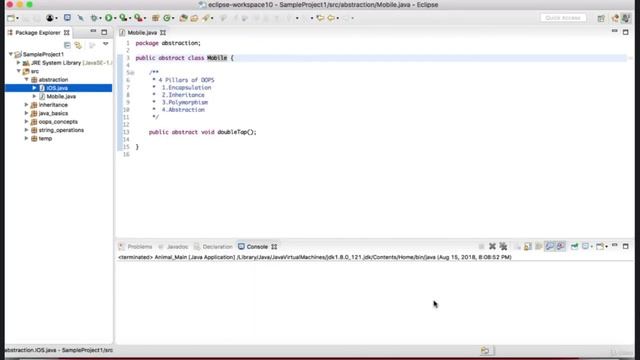Screen dimensions: 640x360
Task: Switch to the Java perspective icon
Action: pos(626,18)
